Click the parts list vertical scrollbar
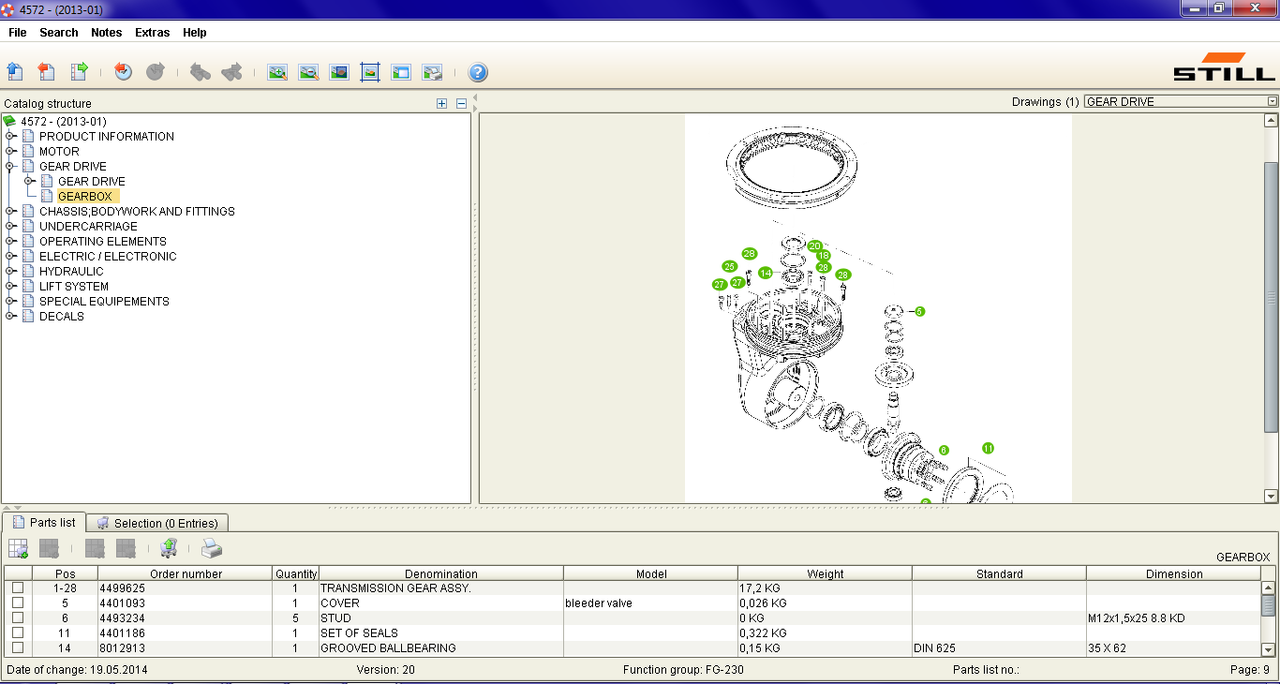This screenshot has height=684, width=1280. [x=1269, y=604]
